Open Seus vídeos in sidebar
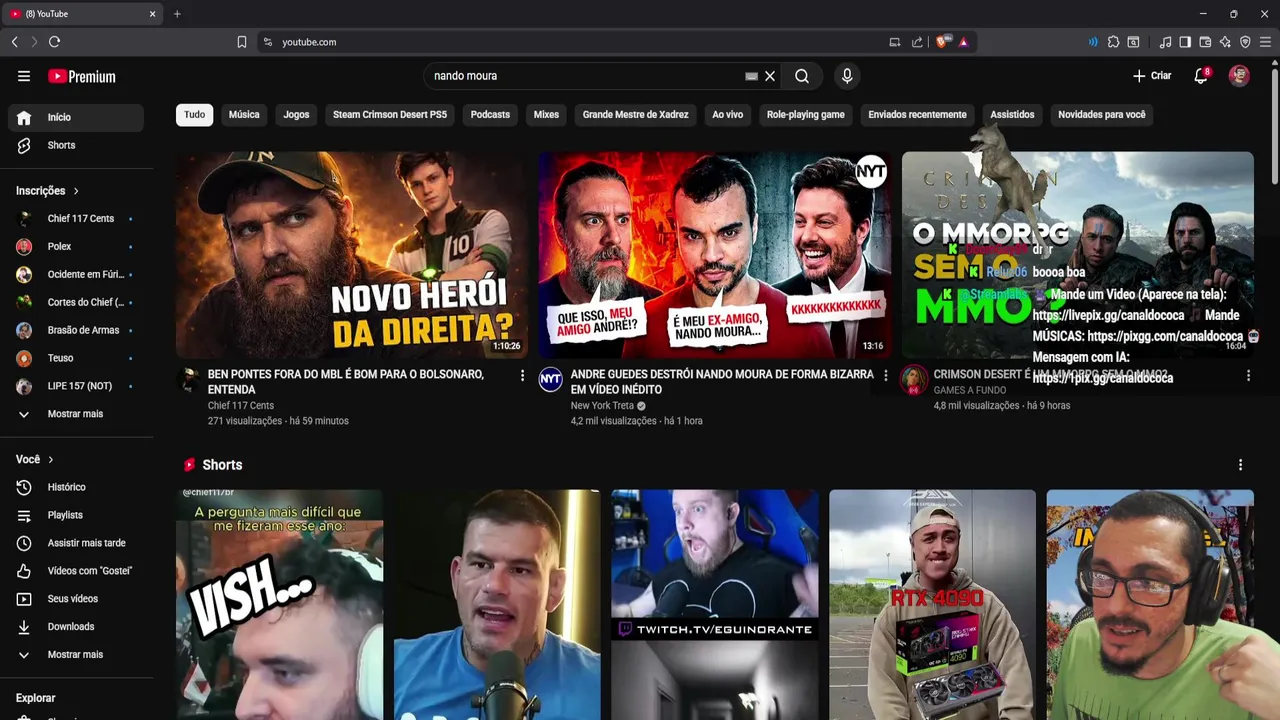This screenshot has width=1280, height=720. click(x=76, y=599)
